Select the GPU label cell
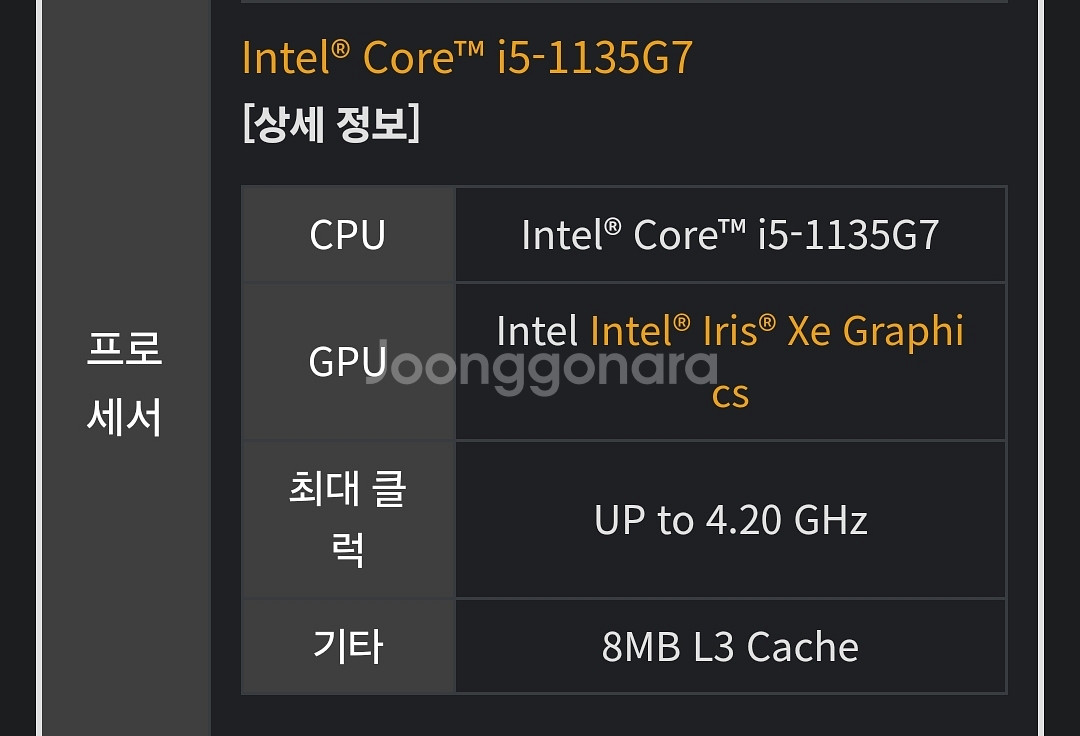 point(348,361)
